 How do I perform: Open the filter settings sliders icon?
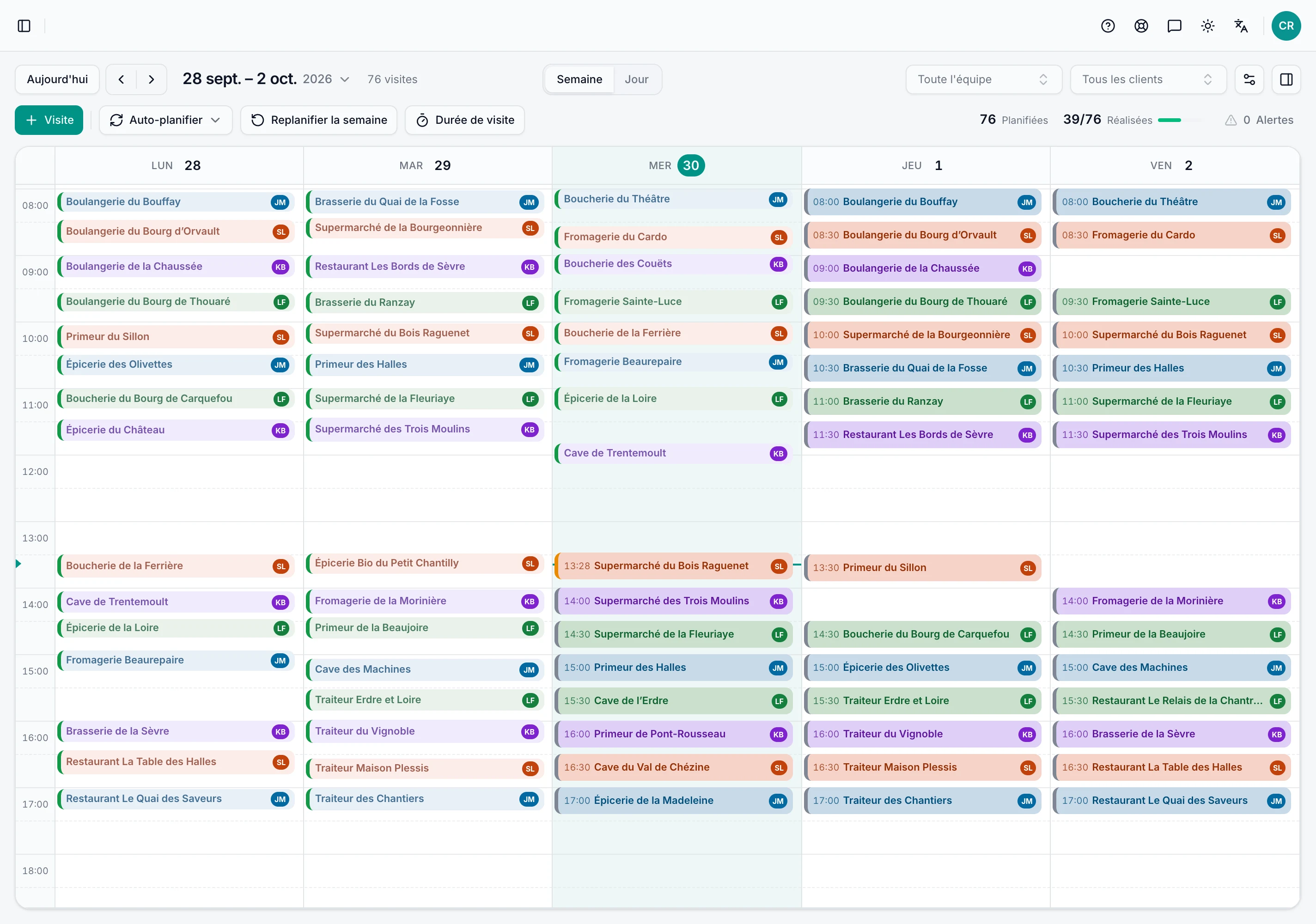pyautogui.click(x=1249, y=79)
